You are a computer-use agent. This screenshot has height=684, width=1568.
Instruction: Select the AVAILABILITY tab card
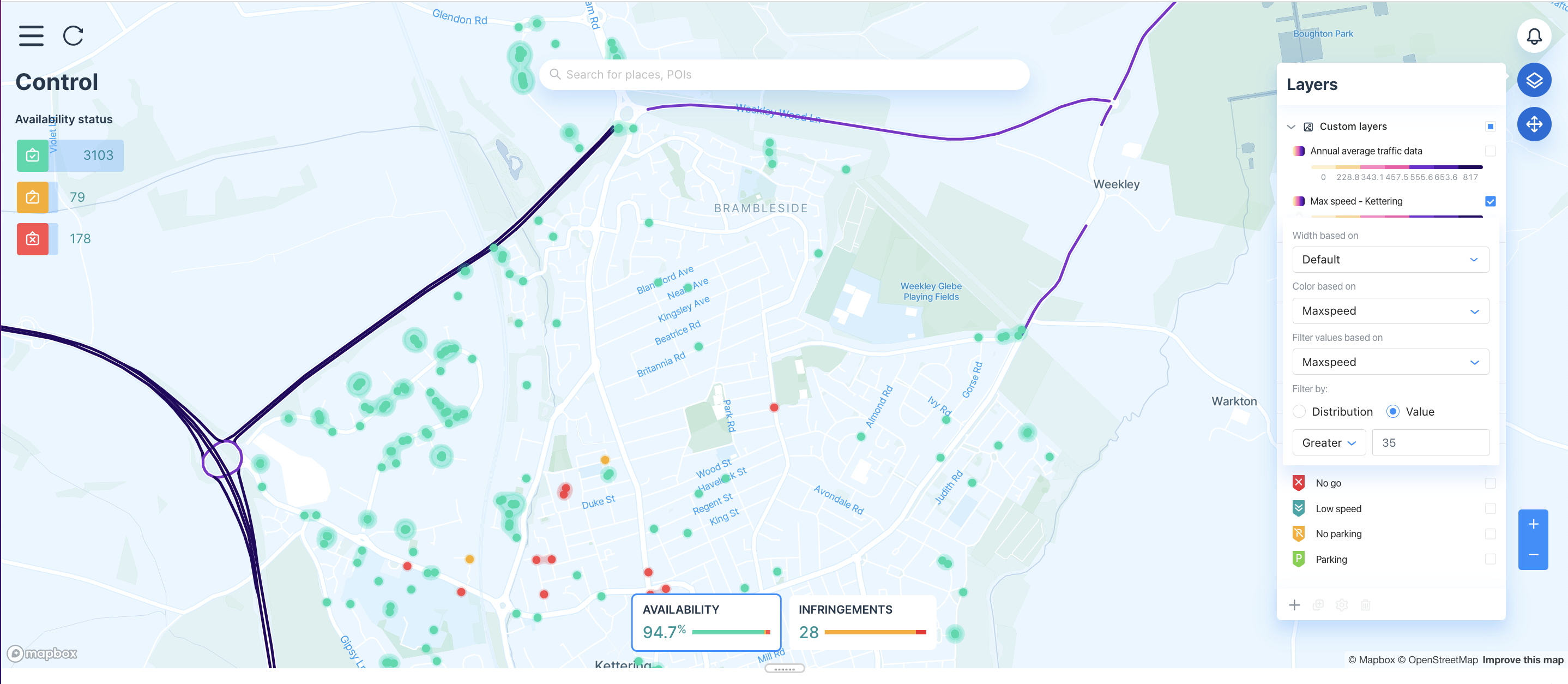[706, 622]
